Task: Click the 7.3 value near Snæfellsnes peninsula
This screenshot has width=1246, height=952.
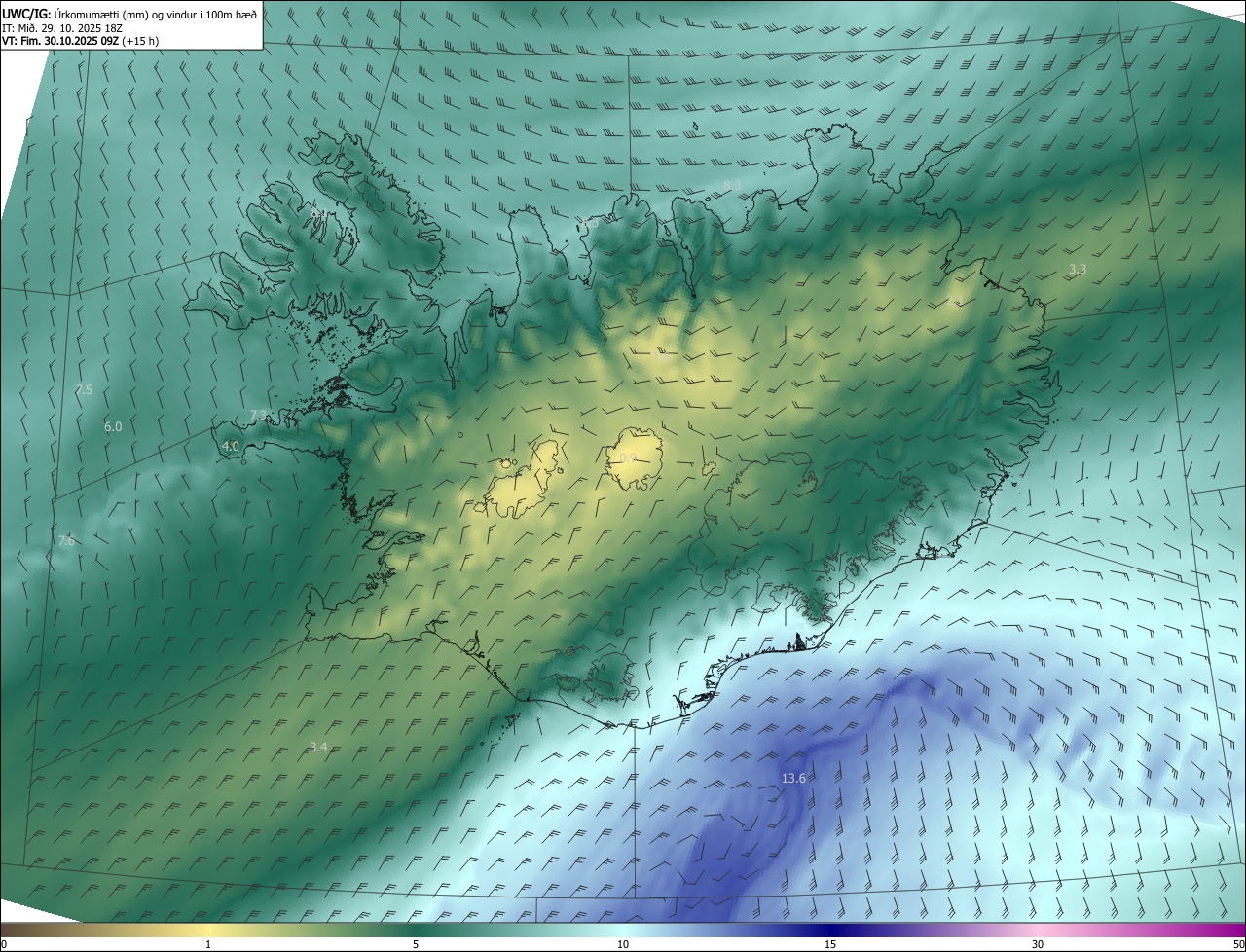Action: click(x=258, y=415)
